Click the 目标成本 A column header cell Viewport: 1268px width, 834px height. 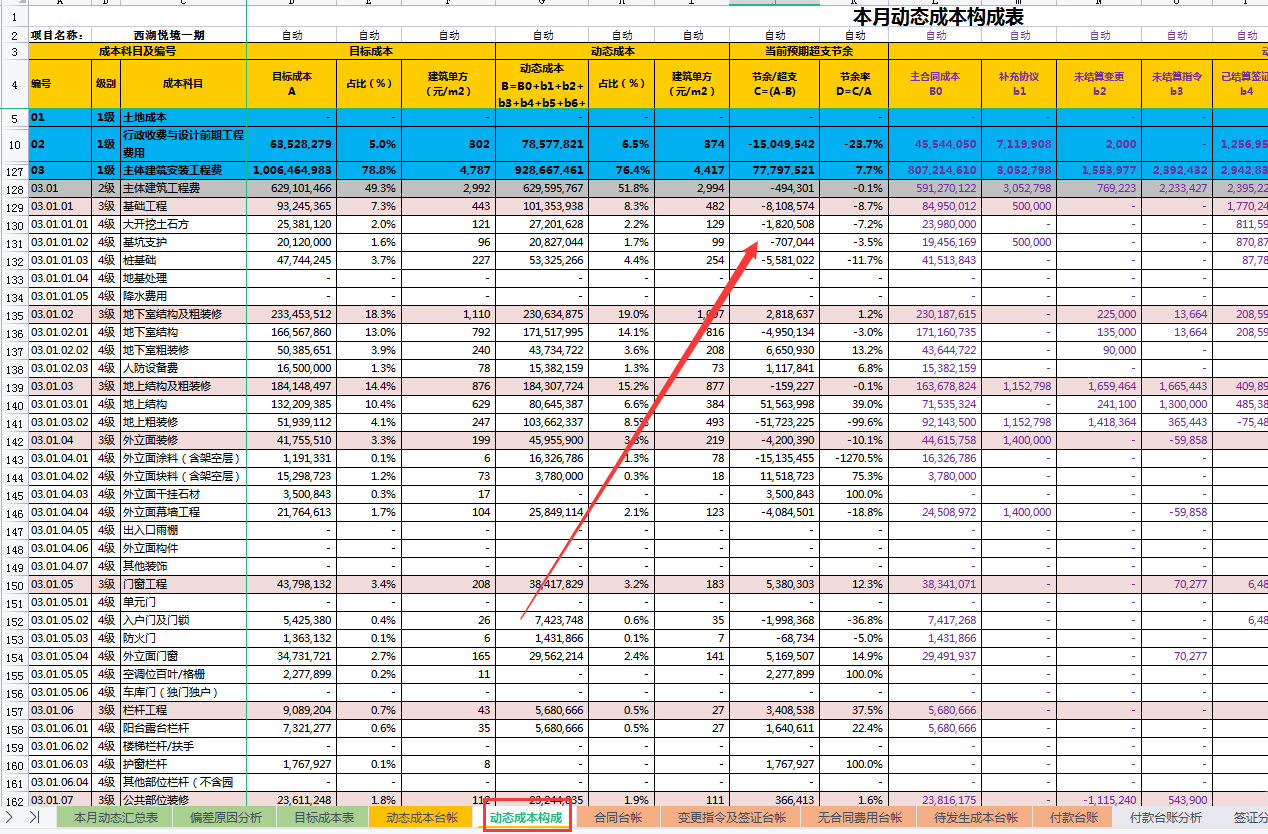pos(292,83)
